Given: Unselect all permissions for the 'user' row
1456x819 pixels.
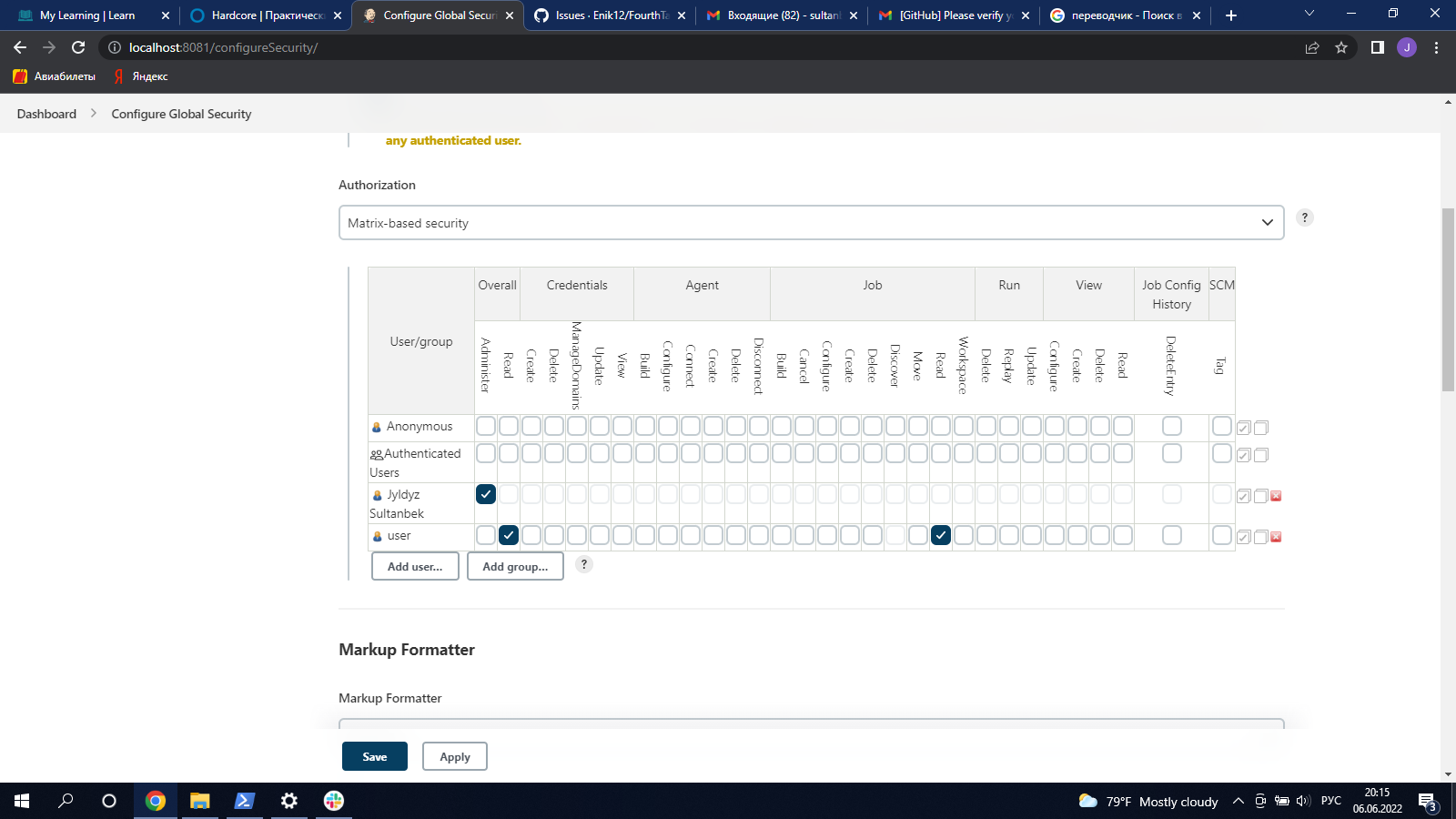Looking at the screenshot, I should [x=1260, y=537].
